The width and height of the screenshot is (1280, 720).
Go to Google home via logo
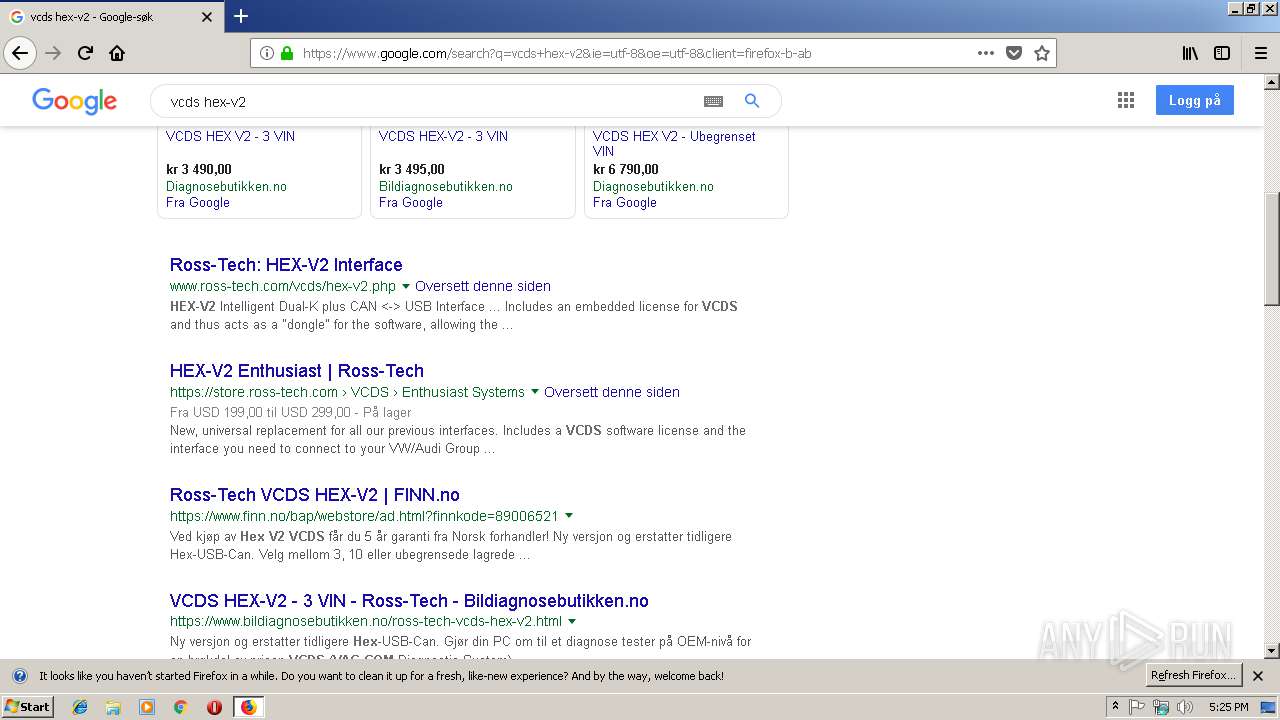(75, 101)
